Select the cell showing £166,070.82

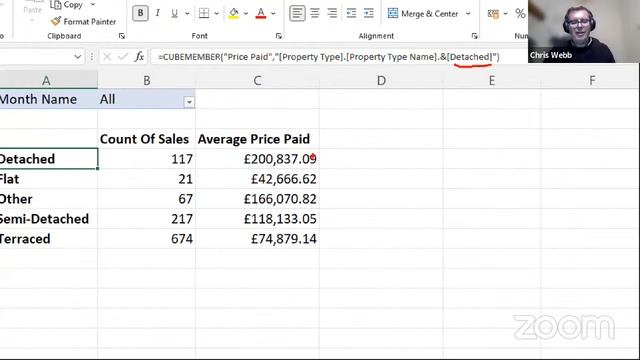tap(257, 199)
